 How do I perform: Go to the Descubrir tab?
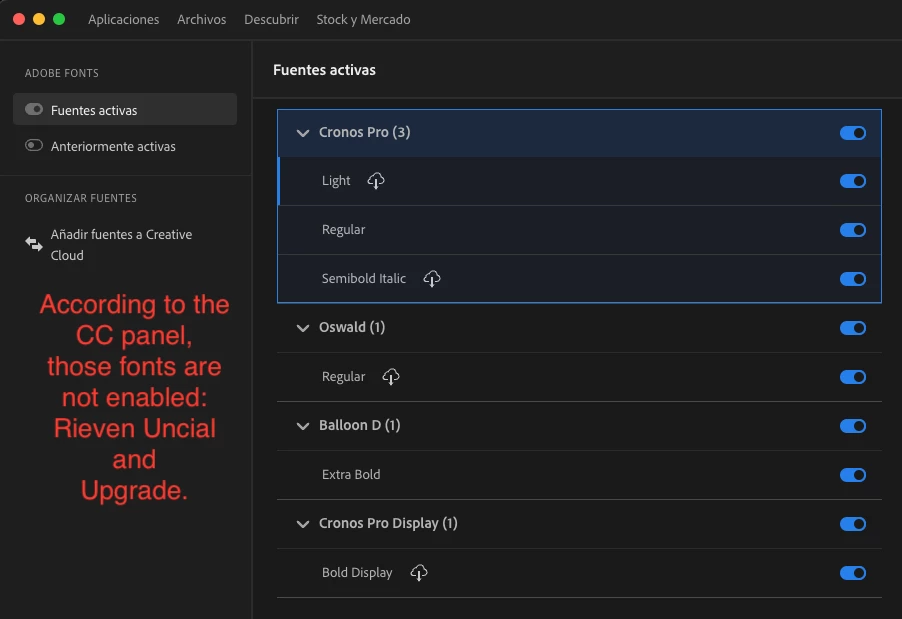(x=271, y=19)
